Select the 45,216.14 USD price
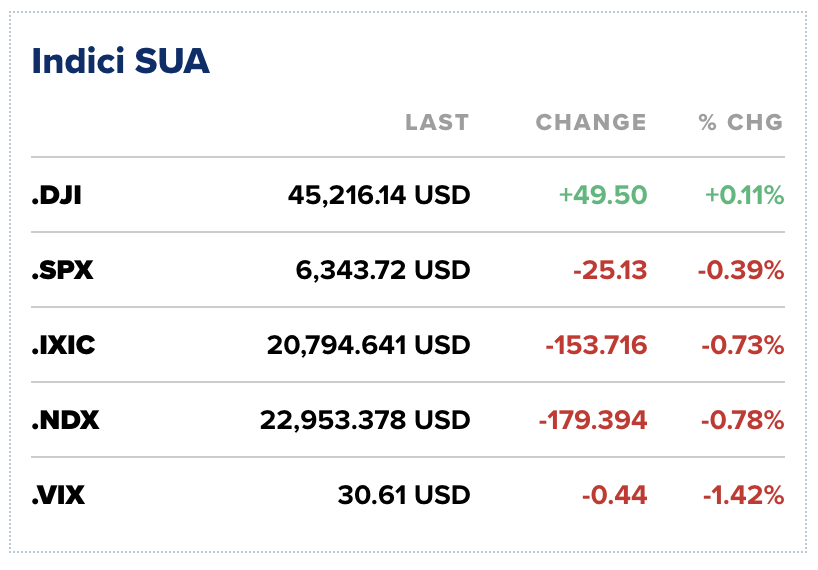 (x=378, y=195)
